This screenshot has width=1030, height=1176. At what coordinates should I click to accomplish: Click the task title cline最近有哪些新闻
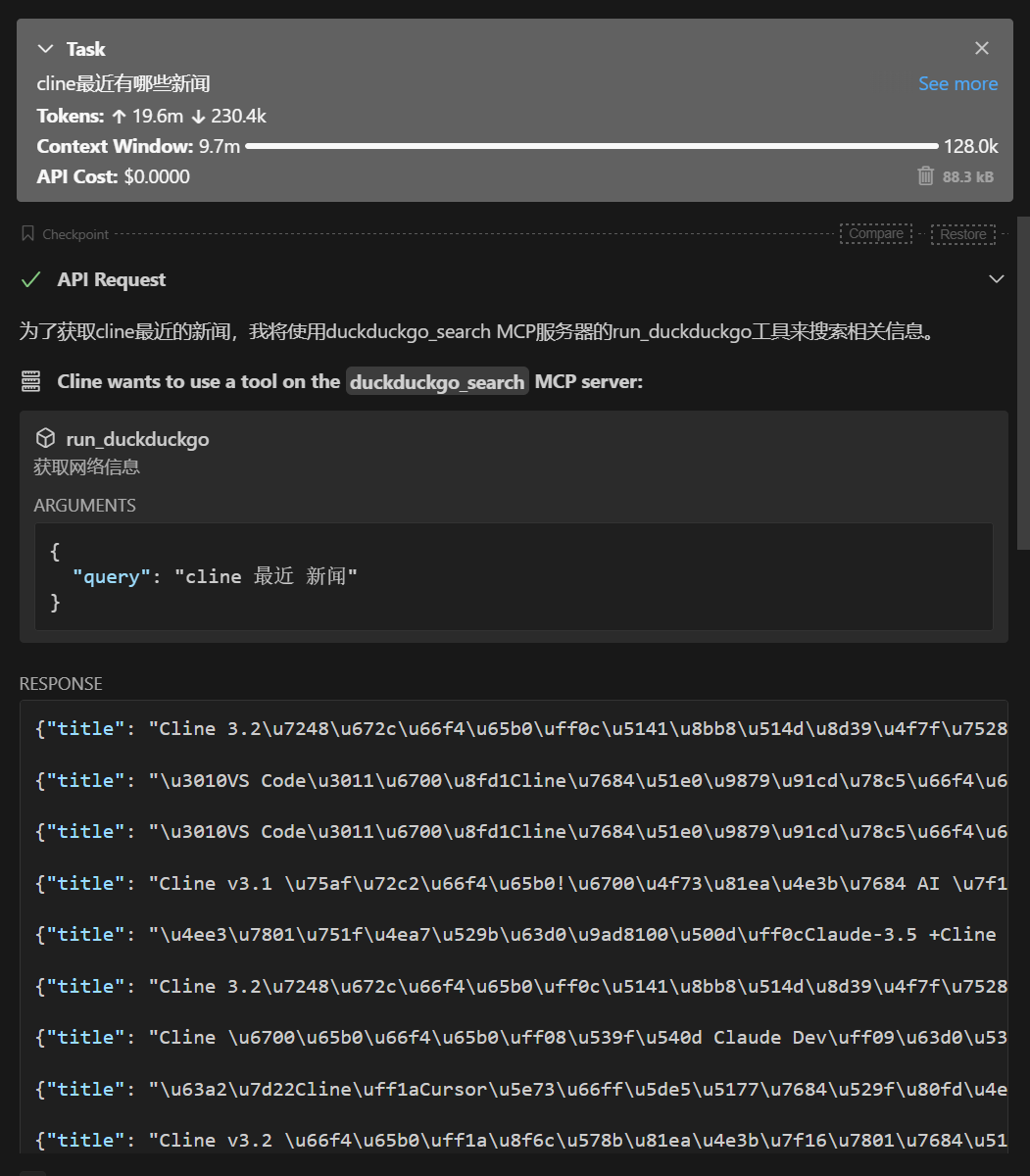[x=123, y=84]
